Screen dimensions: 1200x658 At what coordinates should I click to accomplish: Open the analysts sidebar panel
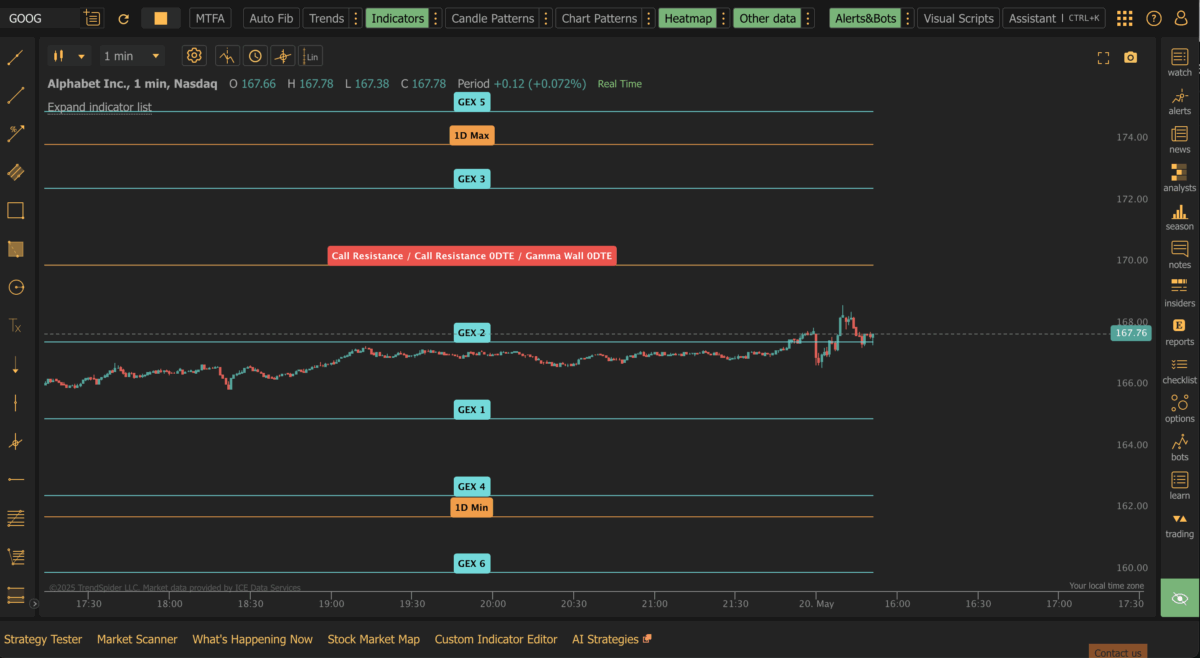(x=1179, y=177)
